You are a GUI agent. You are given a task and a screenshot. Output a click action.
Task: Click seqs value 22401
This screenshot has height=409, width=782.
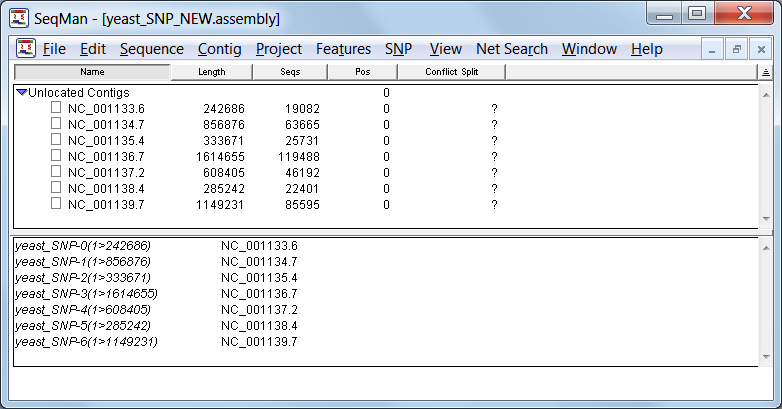pos(302,189)
